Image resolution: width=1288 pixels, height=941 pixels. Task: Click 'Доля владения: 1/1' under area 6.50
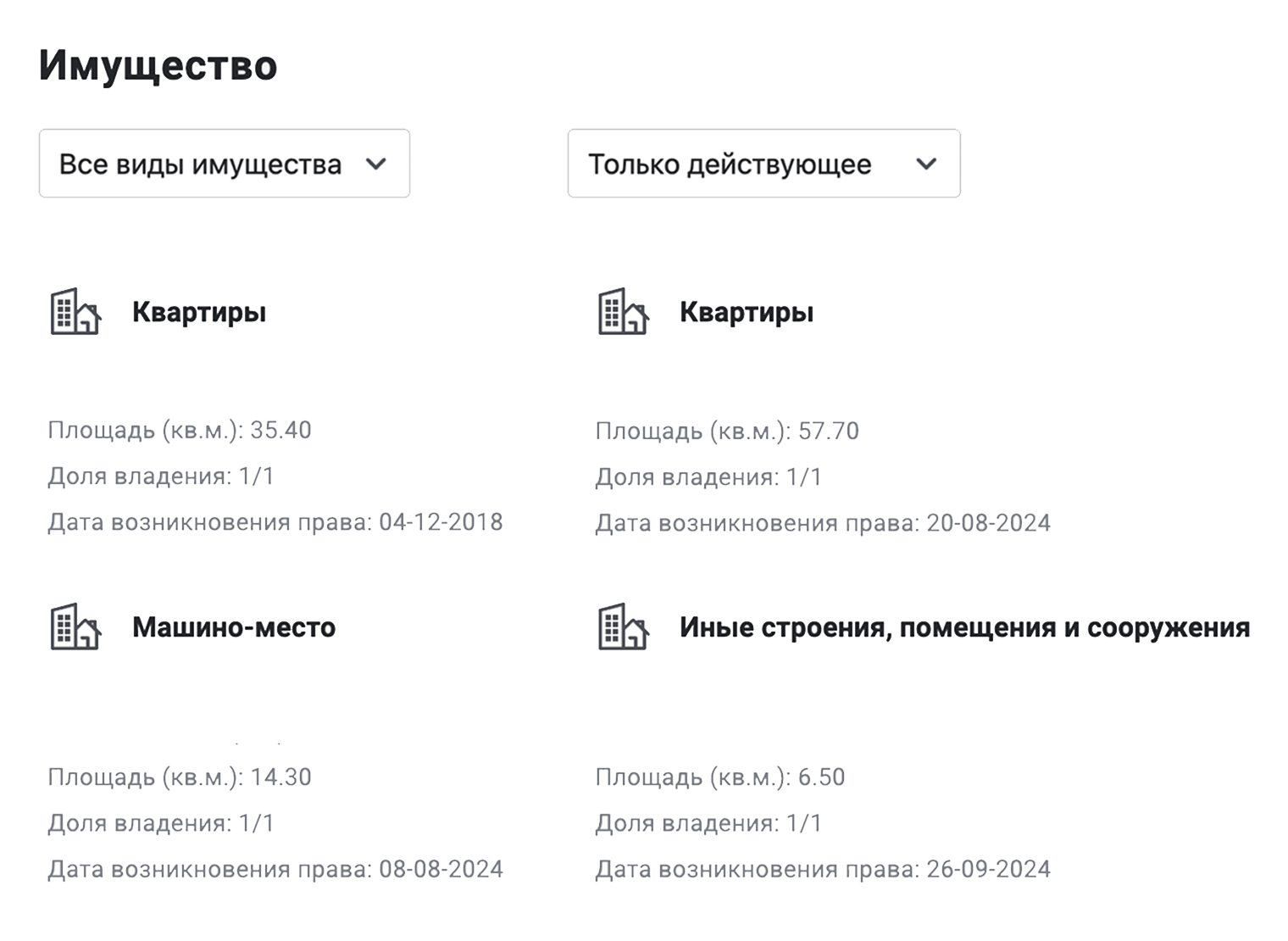click(708, 823)
